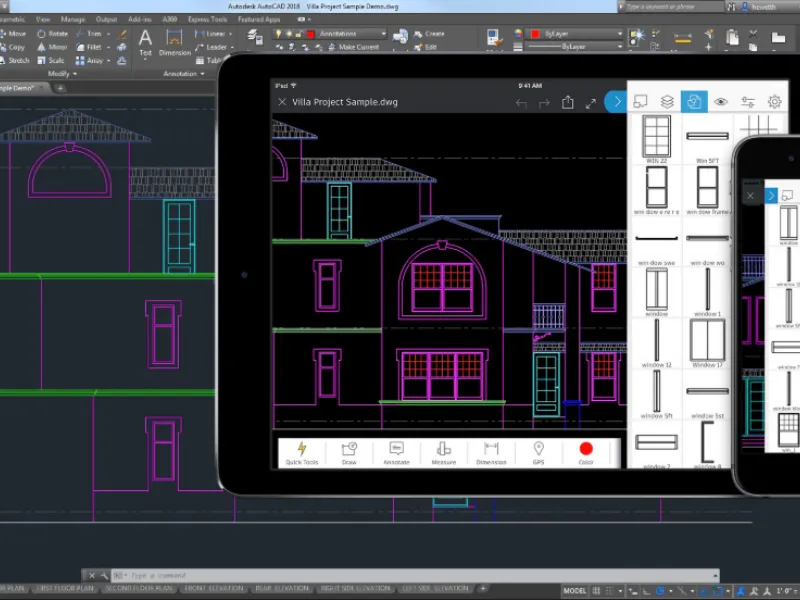Toggle the layer freeze sun icon
Image resolution: width=800 pixels, height=600 pixels.
(x=289, y=34)
